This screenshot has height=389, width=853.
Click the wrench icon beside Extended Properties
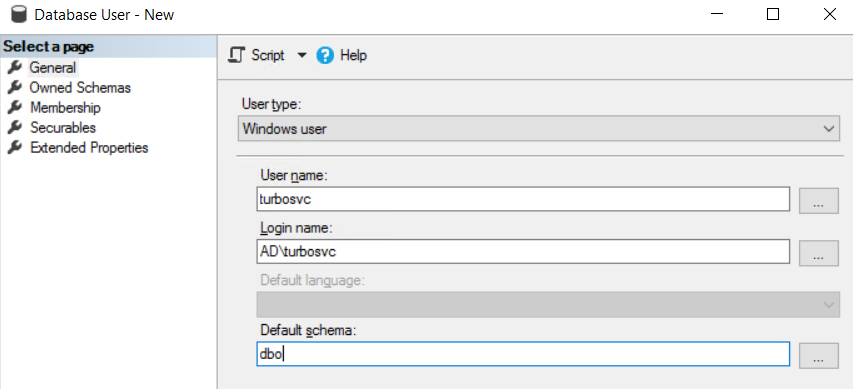tap(15, 147)
